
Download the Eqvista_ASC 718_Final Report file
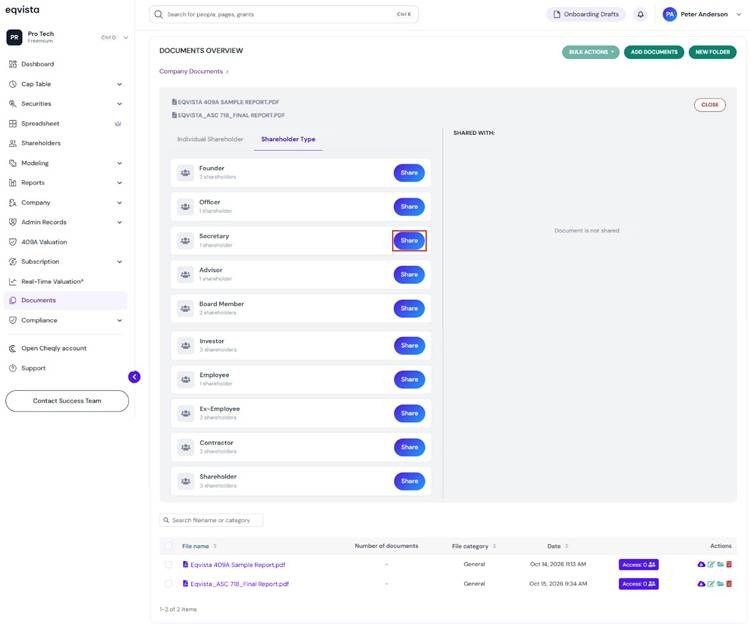[701, 584]
